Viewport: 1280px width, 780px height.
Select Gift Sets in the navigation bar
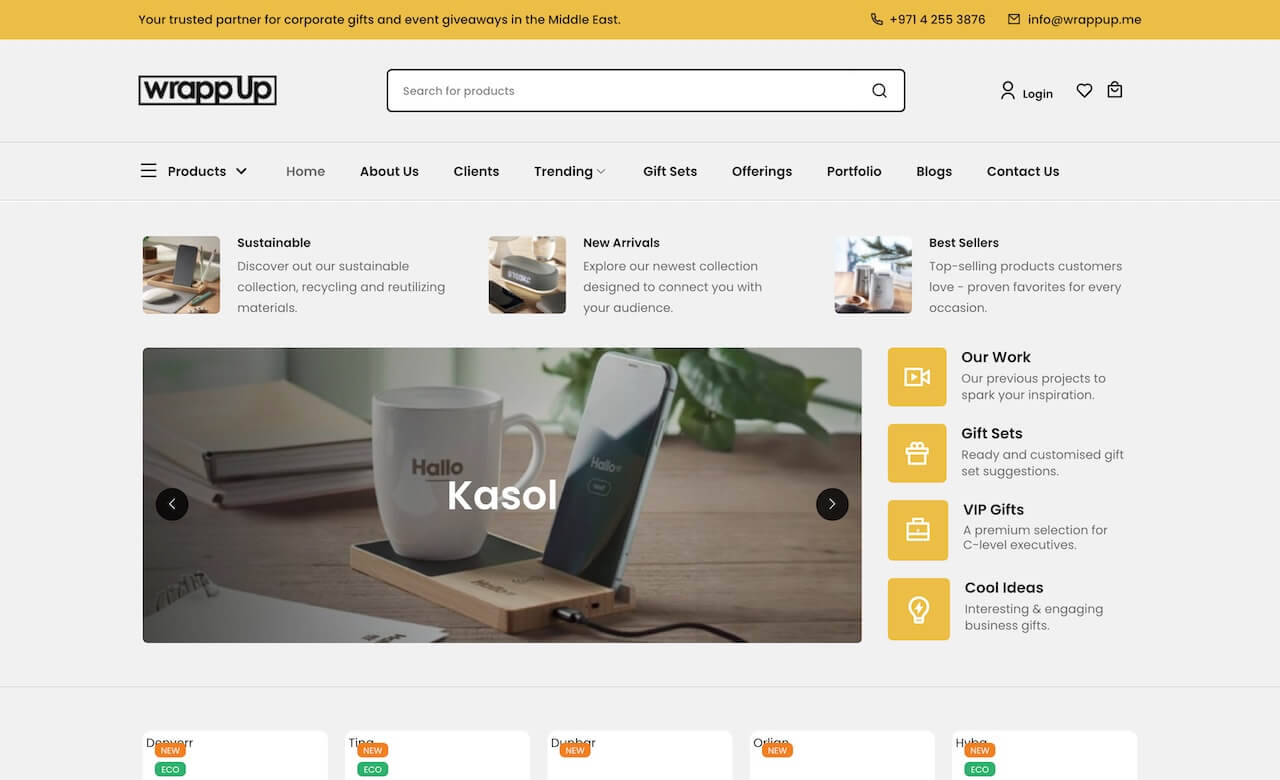coord(670,171)
